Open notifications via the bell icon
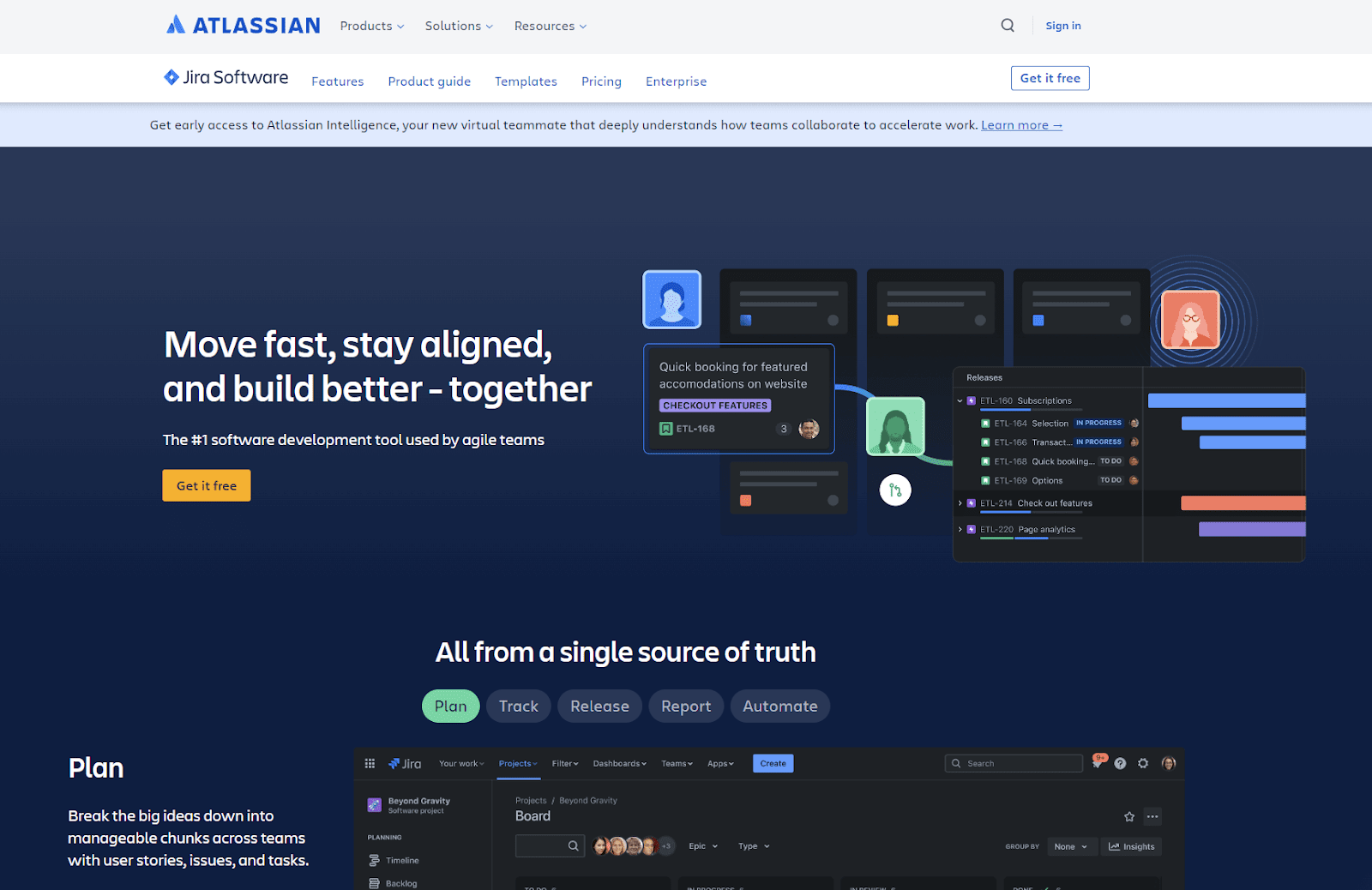The height and width of the screenshot is (890, 1372). [x=1098, y=763]
